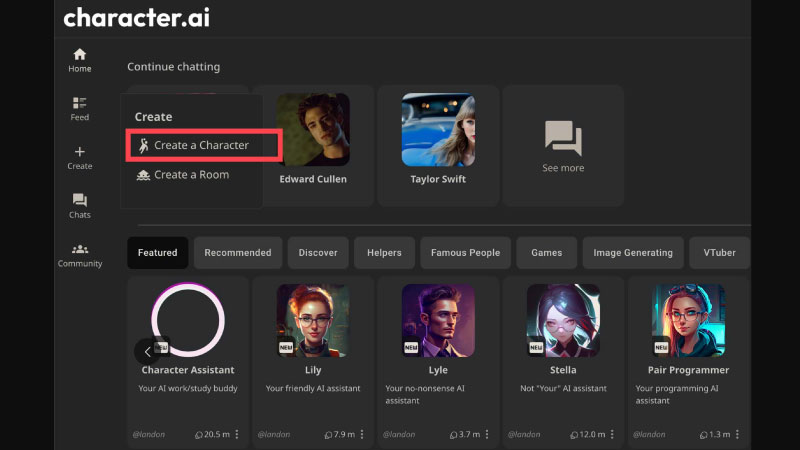Open the Edward Cullen chat thumbnail

click(x=313, y=129)
